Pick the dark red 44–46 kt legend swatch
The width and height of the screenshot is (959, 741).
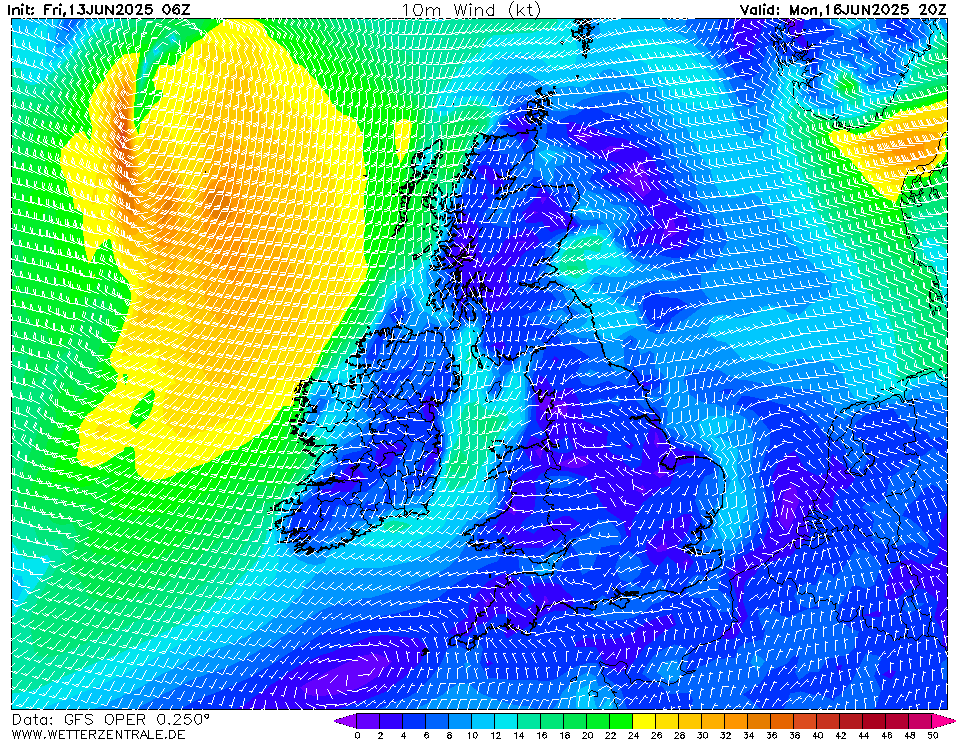tap(875, 721)
